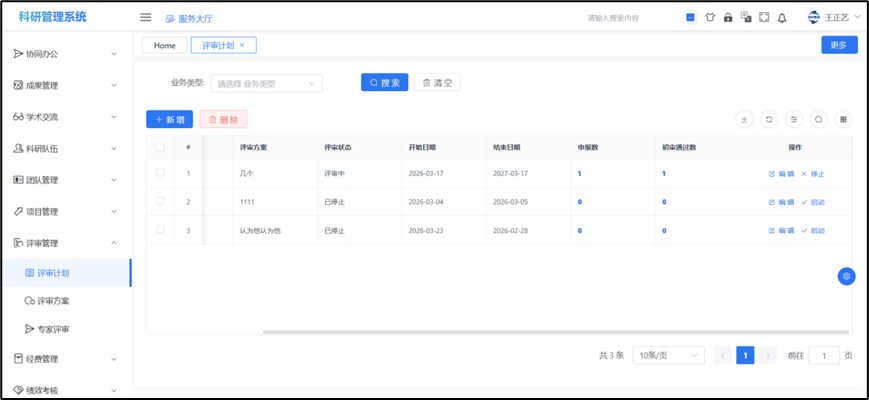Select the checkbox for row 3

(x=160, y=230)
